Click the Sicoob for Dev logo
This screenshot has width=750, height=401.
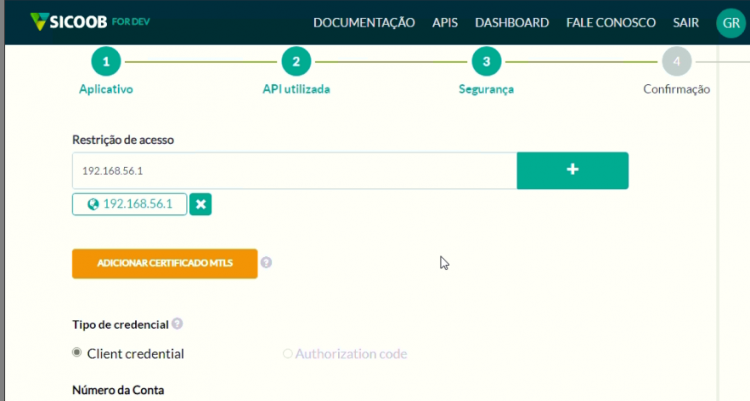[90, 22]
